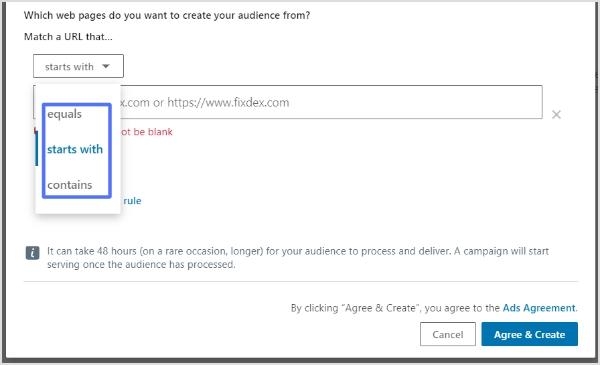Click the '48 hours' processing notice text
Image resolution: width=600 pixels, height=365 pixels.
click(298, 257)
